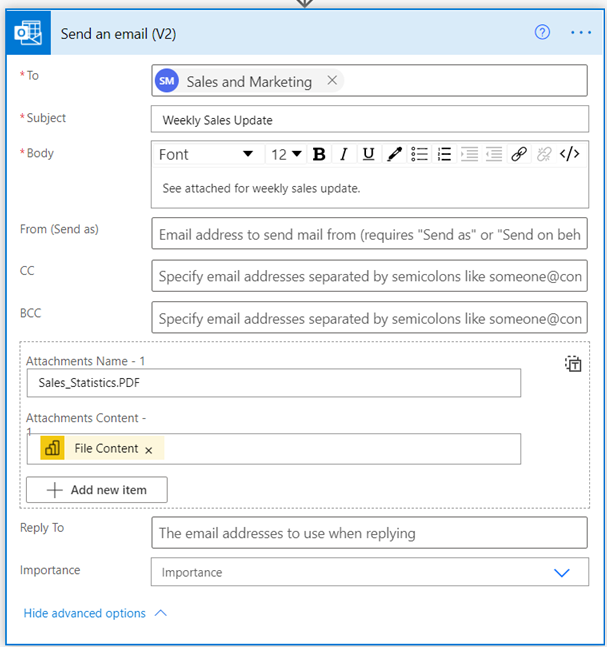Click the Subject field Weekly Sales Update
607x647 pixels.
pyautogui.click(x=370, y=119)
